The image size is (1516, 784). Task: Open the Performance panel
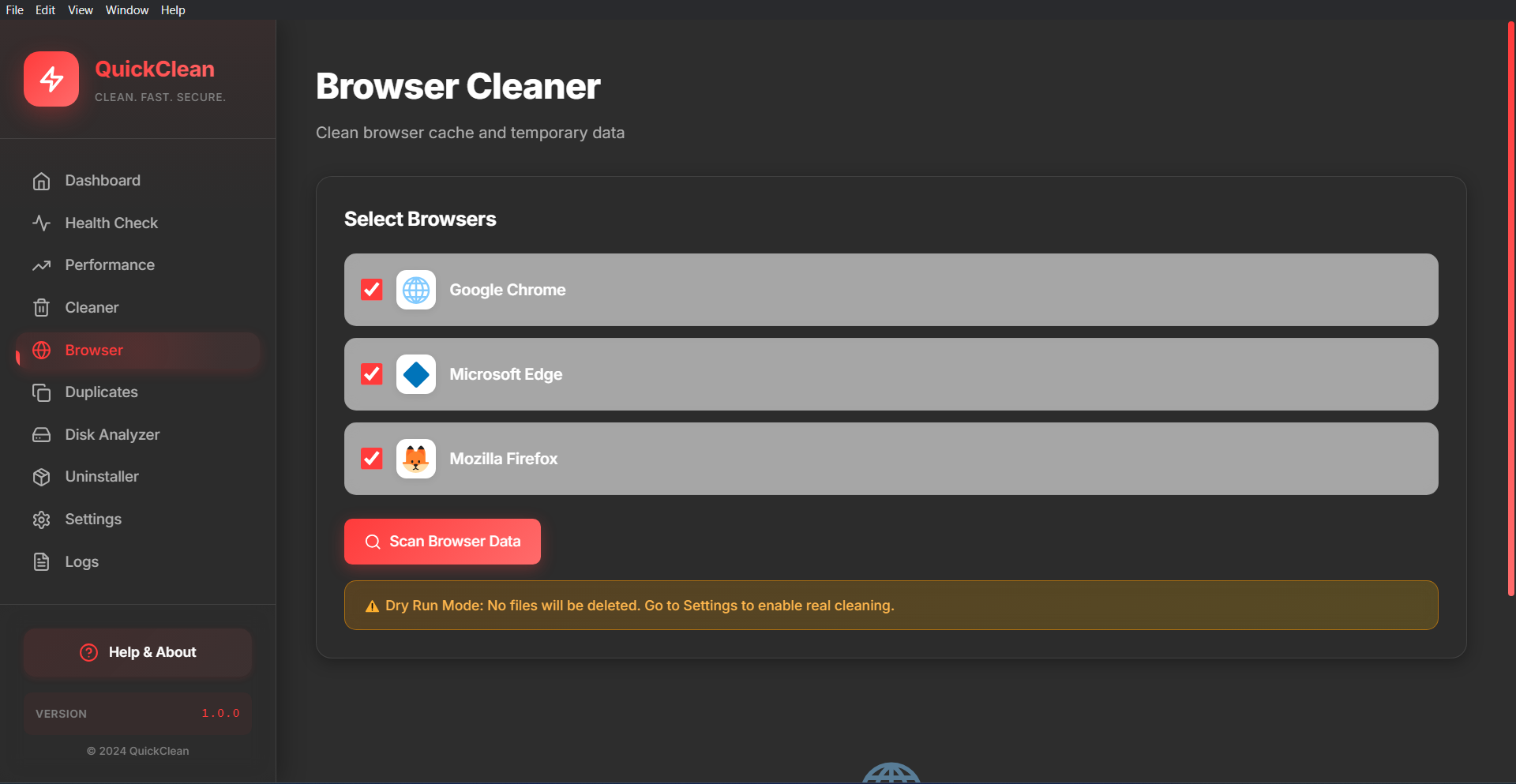click(109, 264)
